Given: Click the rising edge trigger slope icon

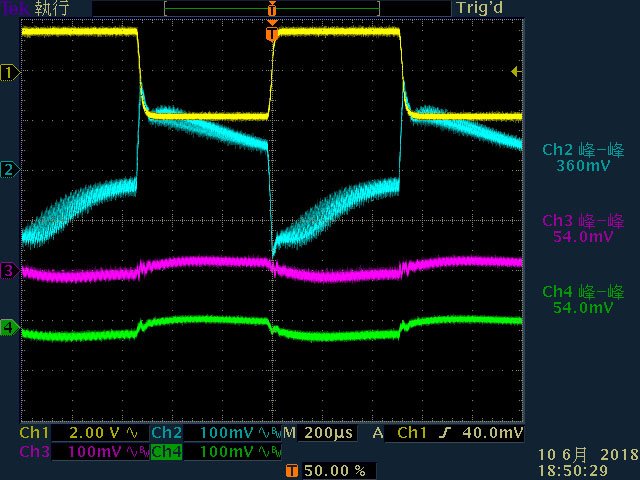Looking at the screenshot, I should (x=445, y=433).
